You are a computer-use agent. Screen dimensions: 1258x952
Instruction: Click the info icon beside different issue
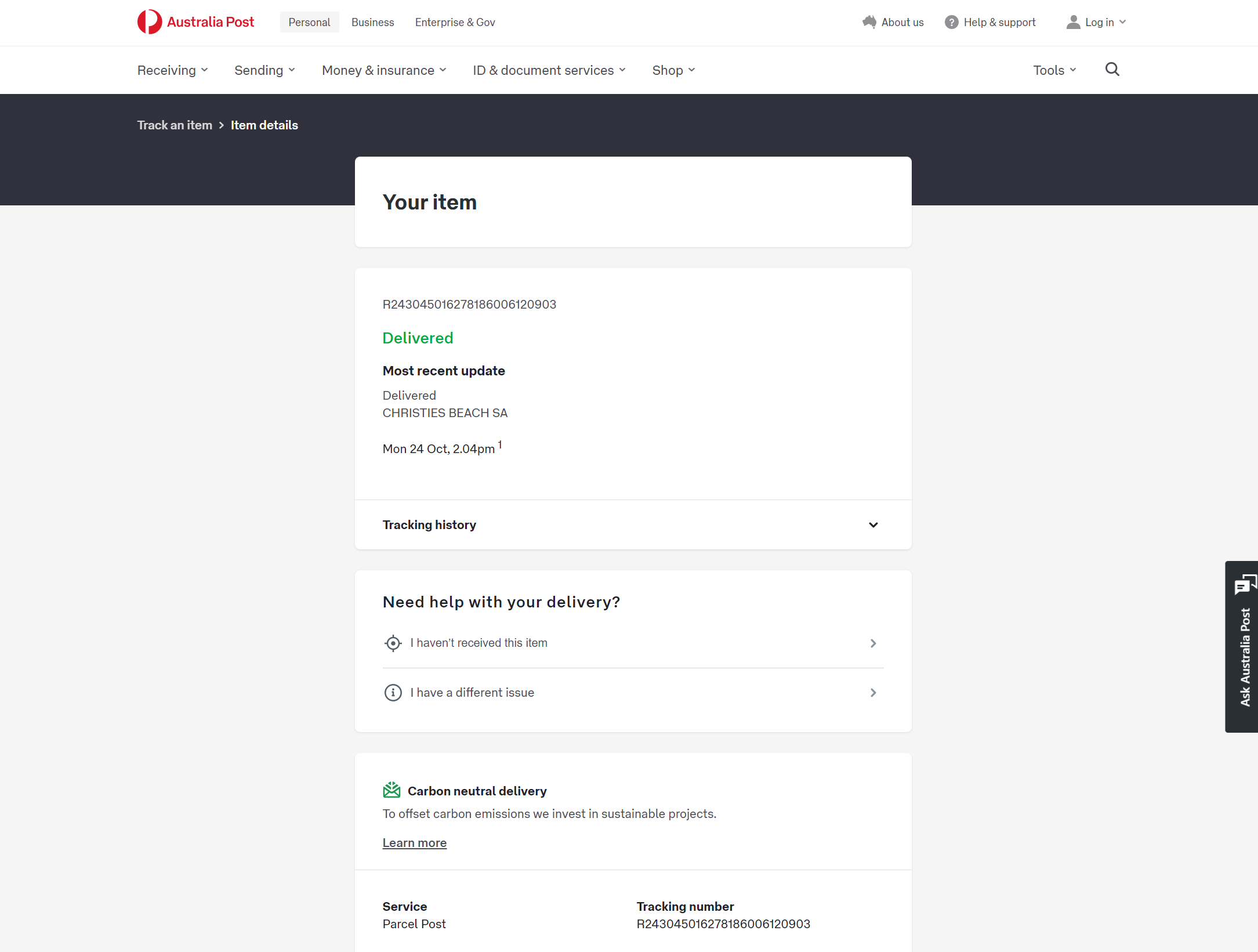393,693
